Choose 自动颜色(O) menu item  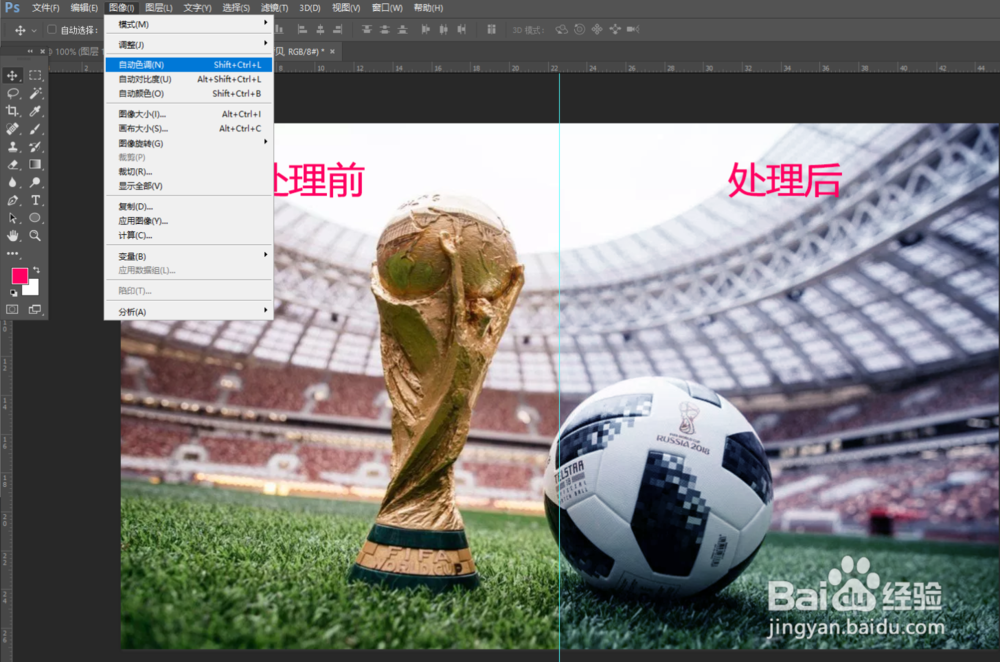(189, 93)
